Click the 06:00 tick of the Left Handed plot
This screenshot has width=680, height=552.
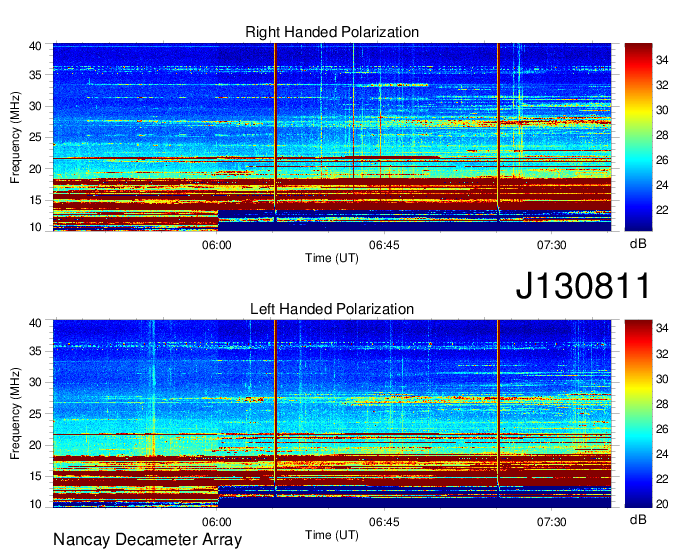216,522
